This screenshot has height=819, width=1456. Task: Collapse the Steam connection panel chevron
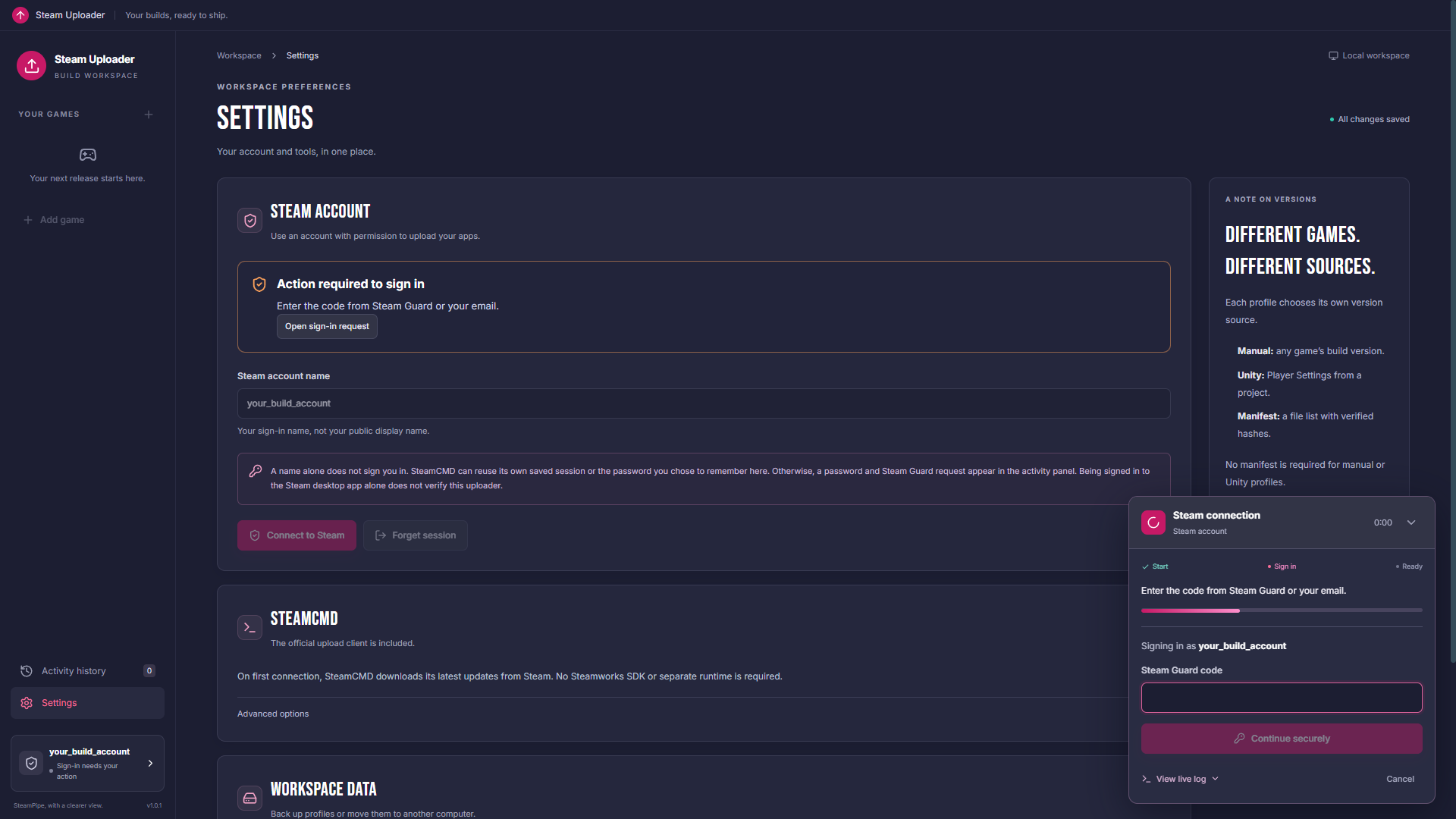1411,522
